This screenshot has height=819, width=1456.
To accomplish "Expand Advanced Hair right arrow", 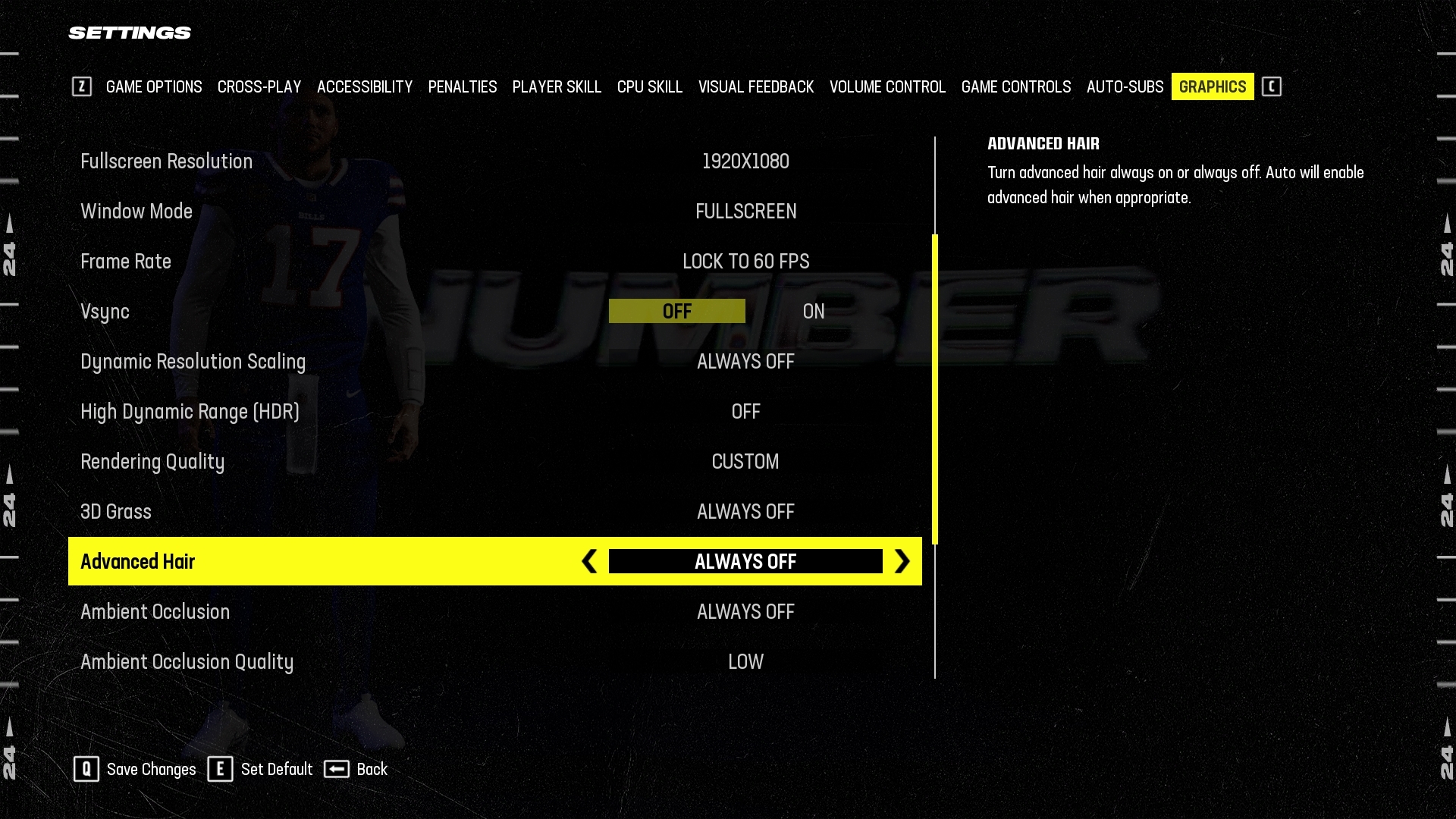I will click(901, 560).
